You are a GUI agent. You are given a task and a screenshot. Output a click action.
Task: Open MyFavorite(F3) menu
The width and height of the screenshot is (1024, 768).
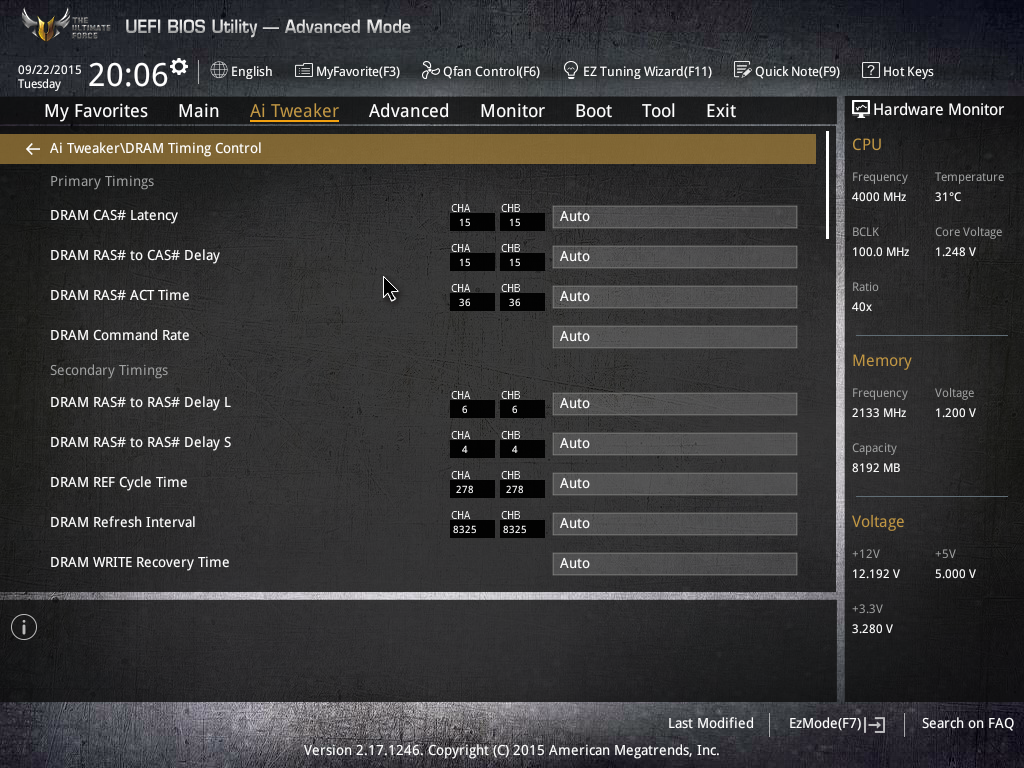[358, 71]
